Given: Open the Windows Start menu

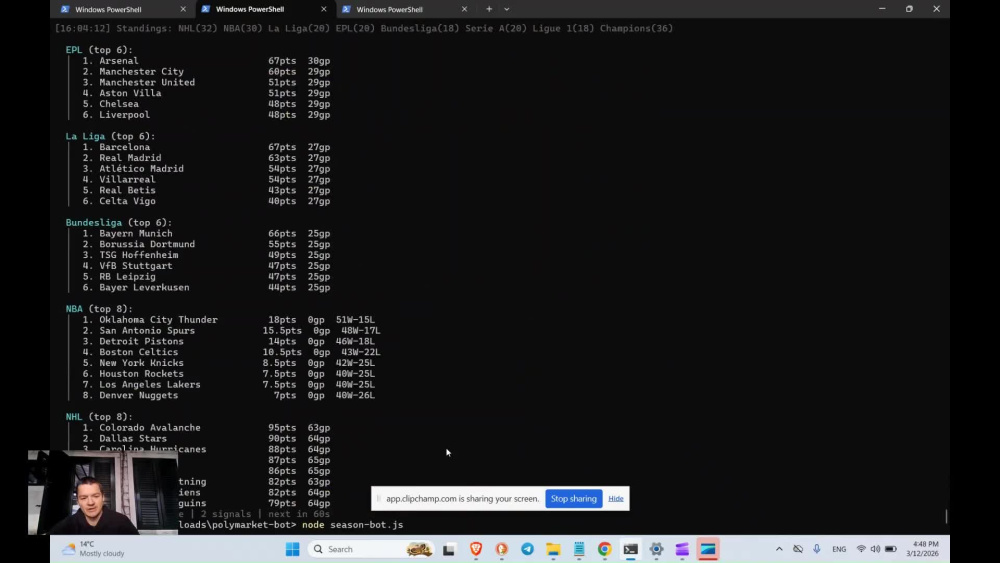Looking at the screenshot, I should click(x=293, y=549).
